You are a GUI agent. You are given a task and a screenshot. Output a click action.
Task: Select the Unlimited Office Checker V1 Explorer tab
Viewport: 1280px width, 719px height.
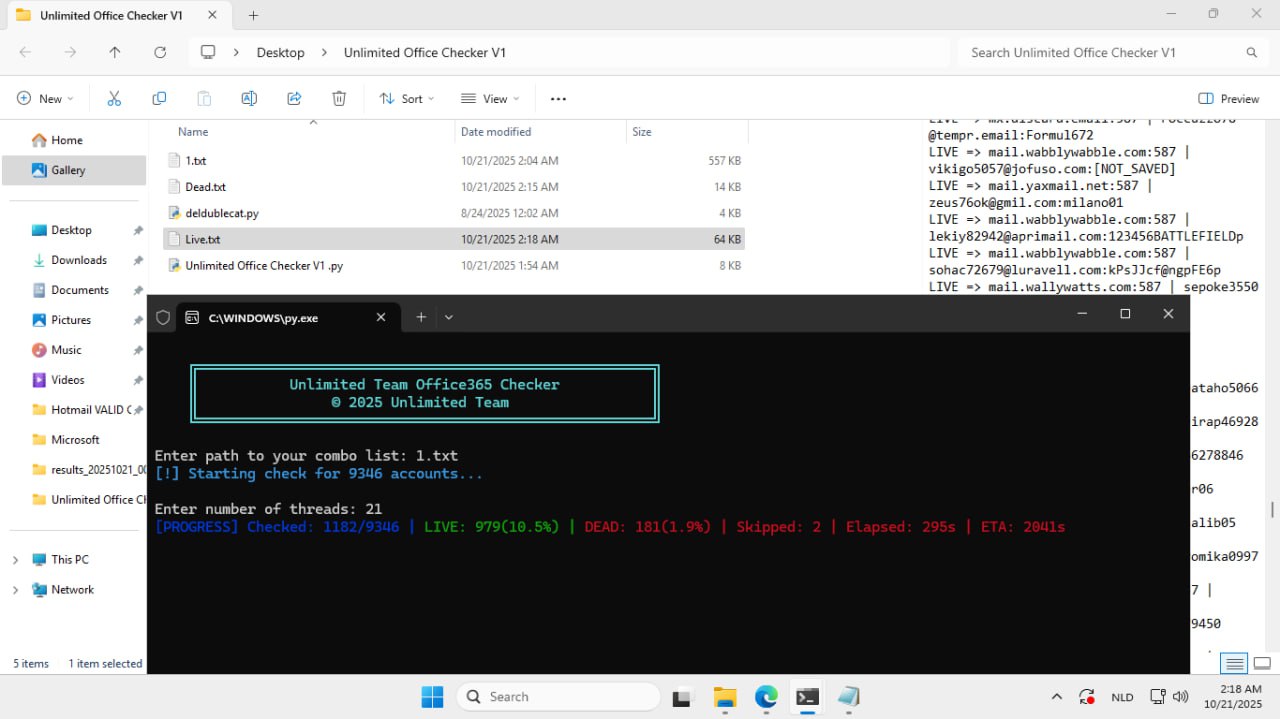(121, 15)
